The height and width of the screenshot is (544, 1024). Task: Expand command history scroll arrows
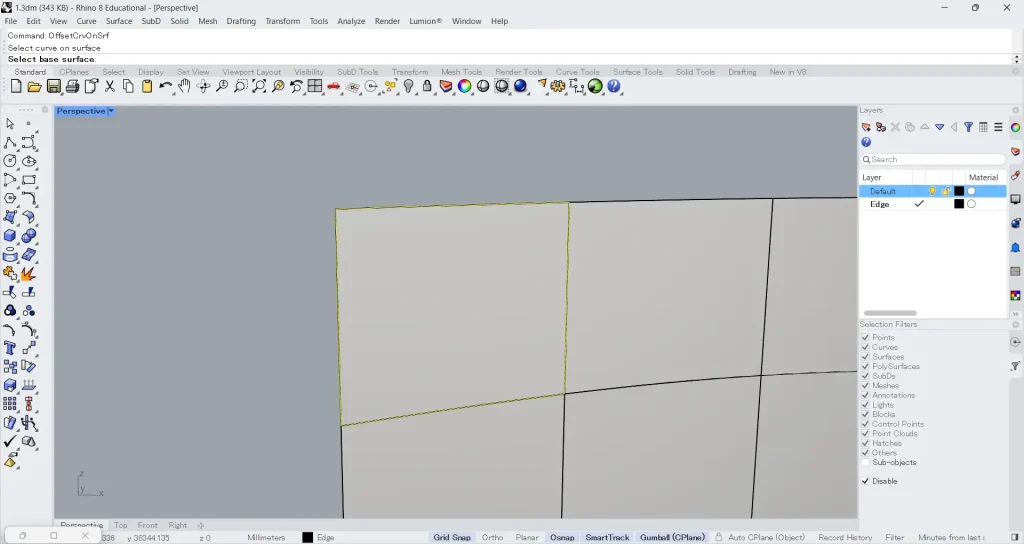[1016, 59]
